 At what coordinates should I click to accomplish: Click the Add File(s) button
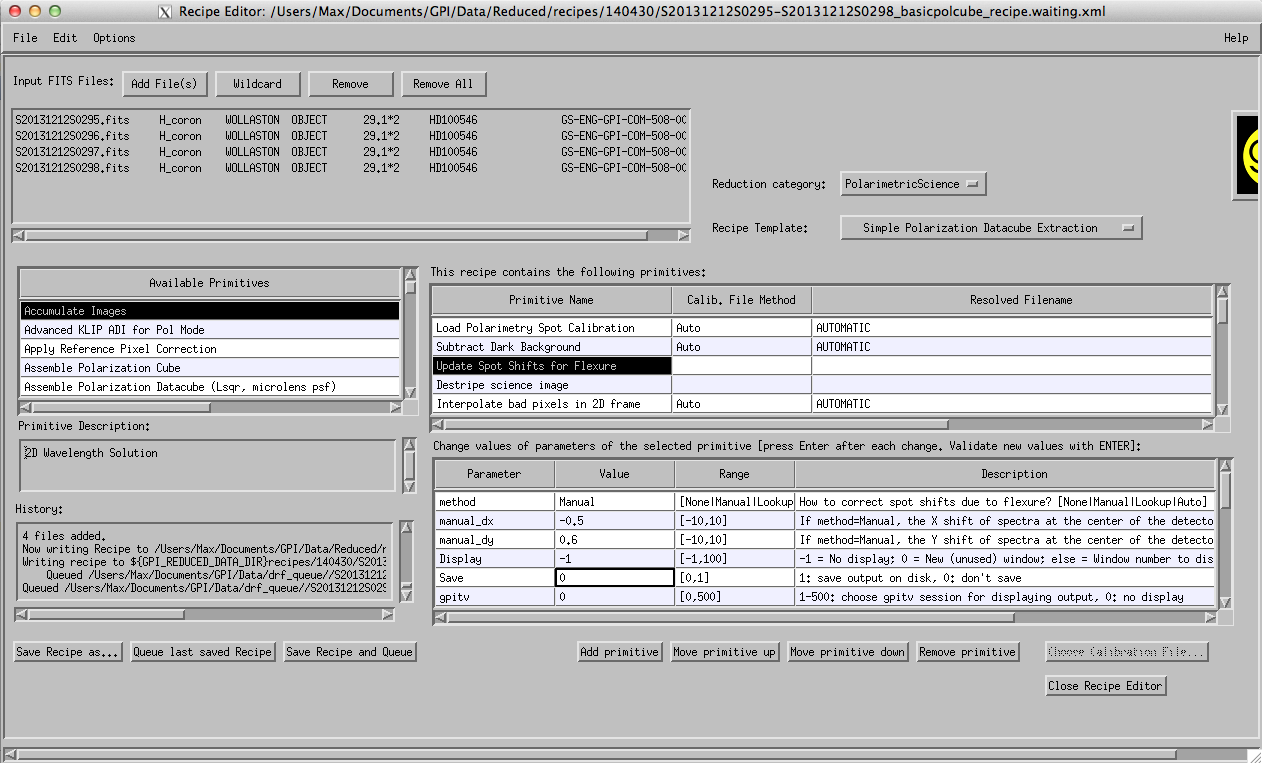tap(165, 84)
